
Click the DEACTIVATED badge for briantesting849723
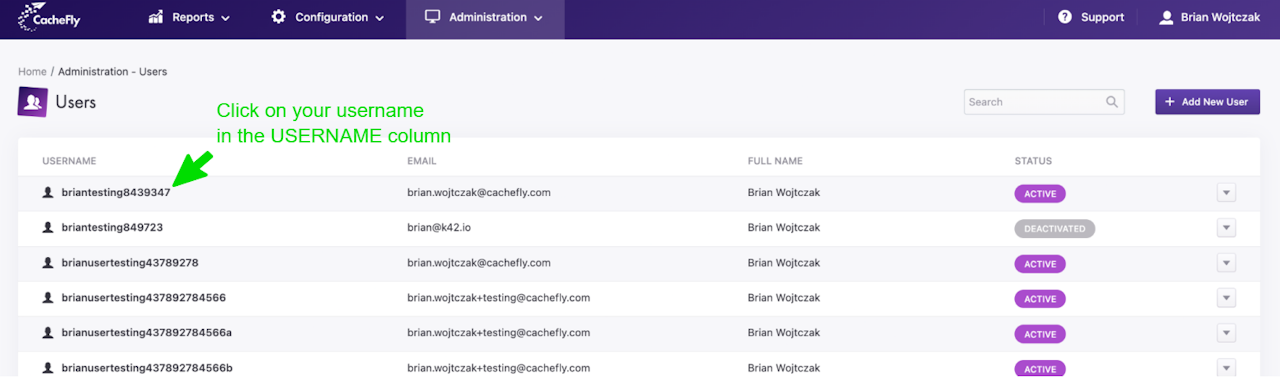(x=1055, y=228)
